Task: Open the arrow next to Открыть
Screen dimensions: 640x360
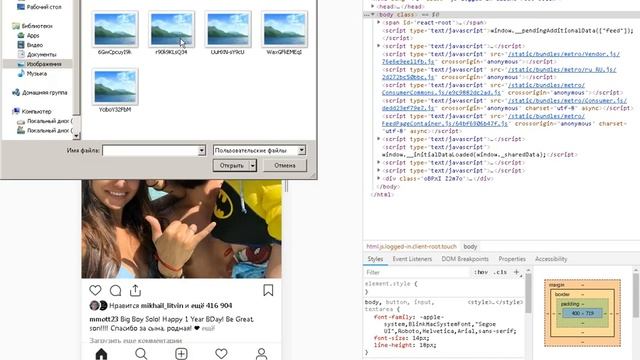Action: click(x=253, y=165)
